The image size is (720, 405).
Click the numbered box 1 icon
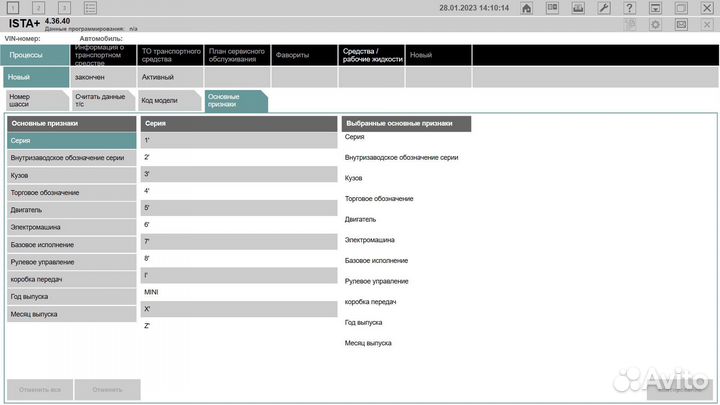(x=13, y=8)
